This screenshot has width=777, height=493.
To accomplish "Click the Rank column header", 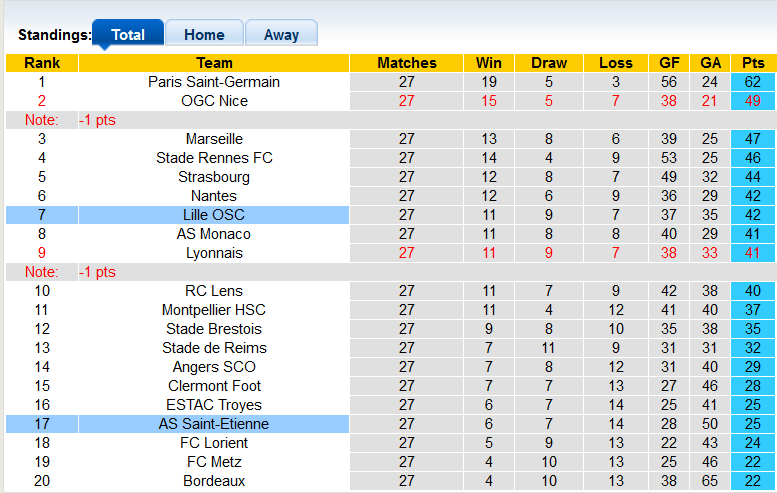I will 42,63.
